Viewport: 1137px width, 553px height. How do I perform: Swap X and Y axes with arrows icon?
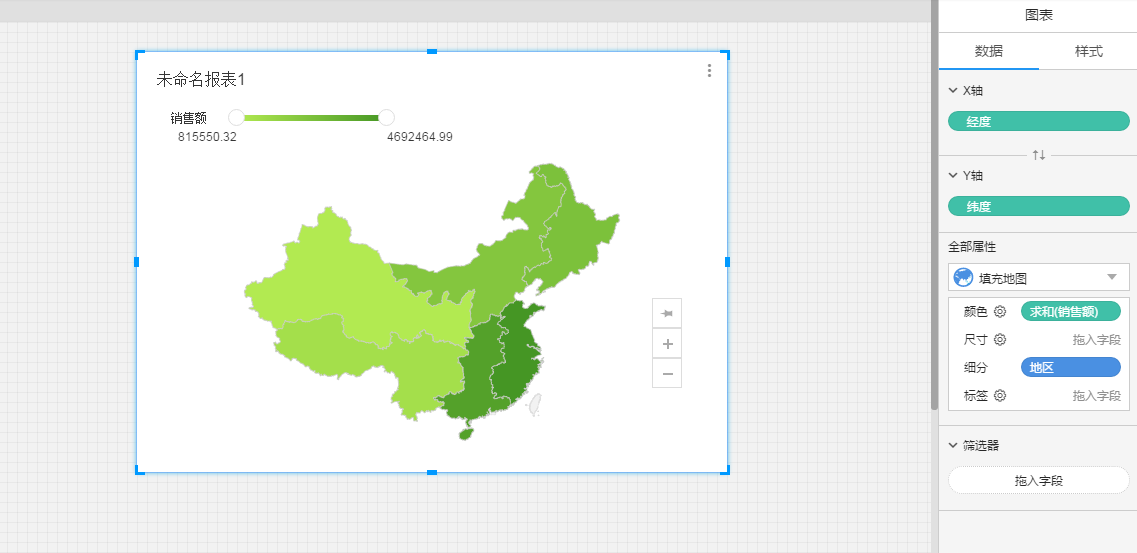(x=1039, y=155)
